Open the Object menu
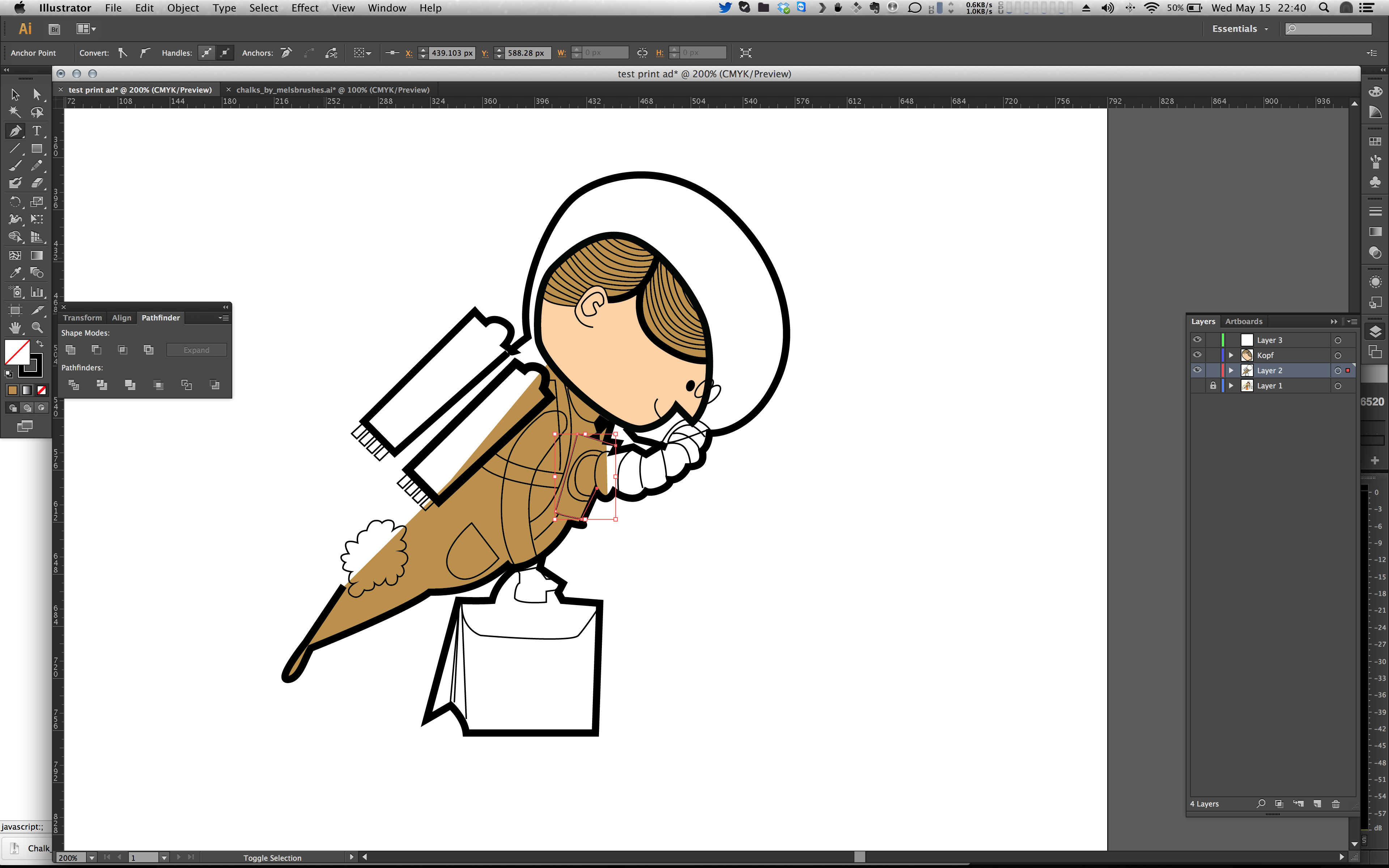This screenshot has width=1389, height=868. click(183, 8)
